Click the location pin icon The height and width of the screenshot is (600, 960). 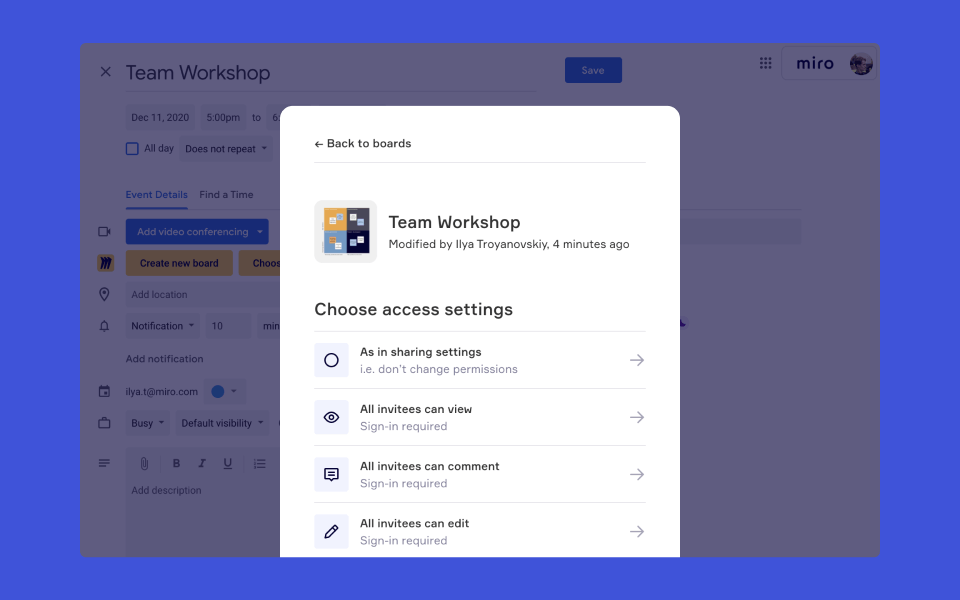[104, 294]
